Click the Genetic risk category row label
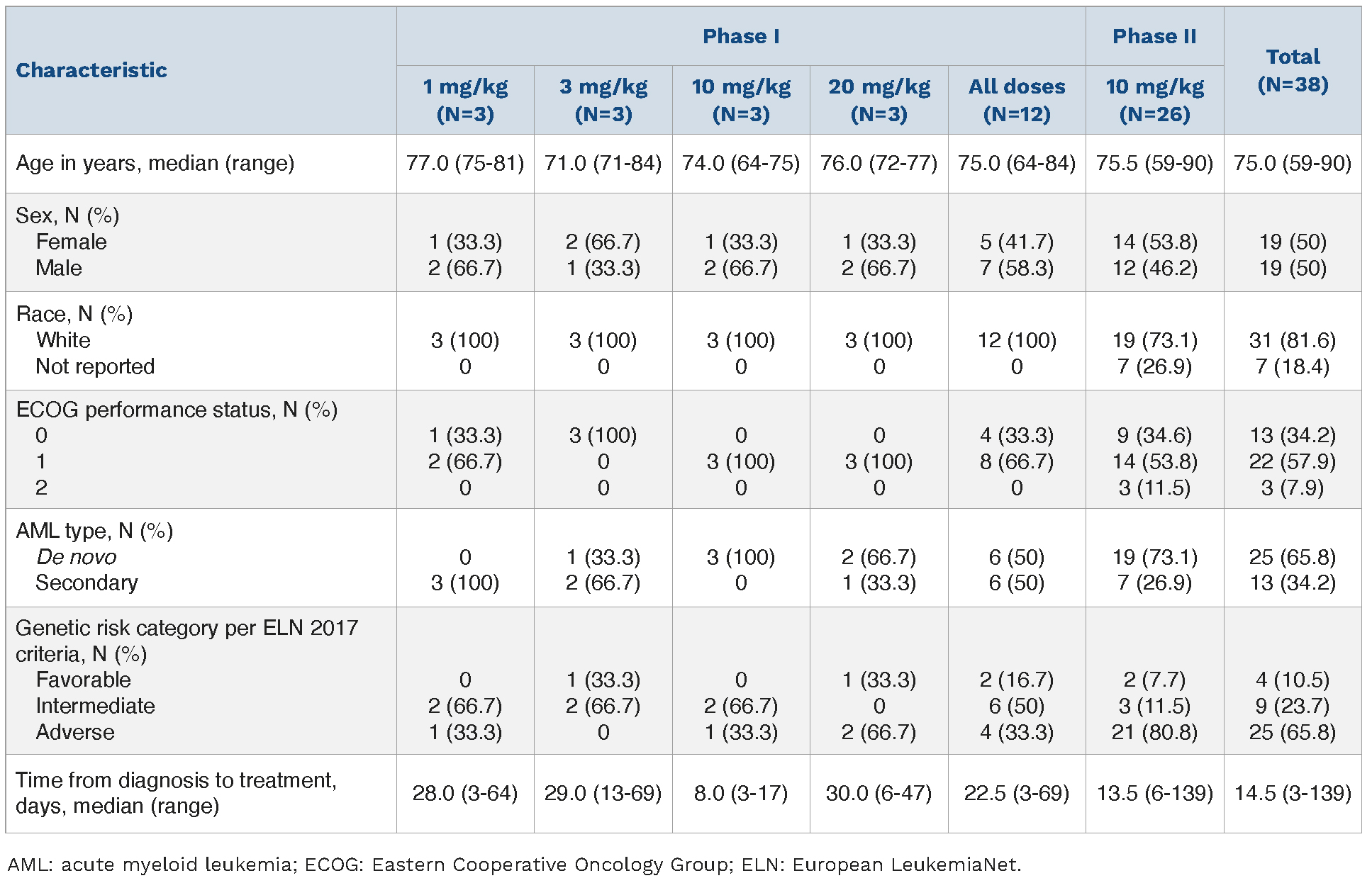1372x883 pixels. coord(186,629)
